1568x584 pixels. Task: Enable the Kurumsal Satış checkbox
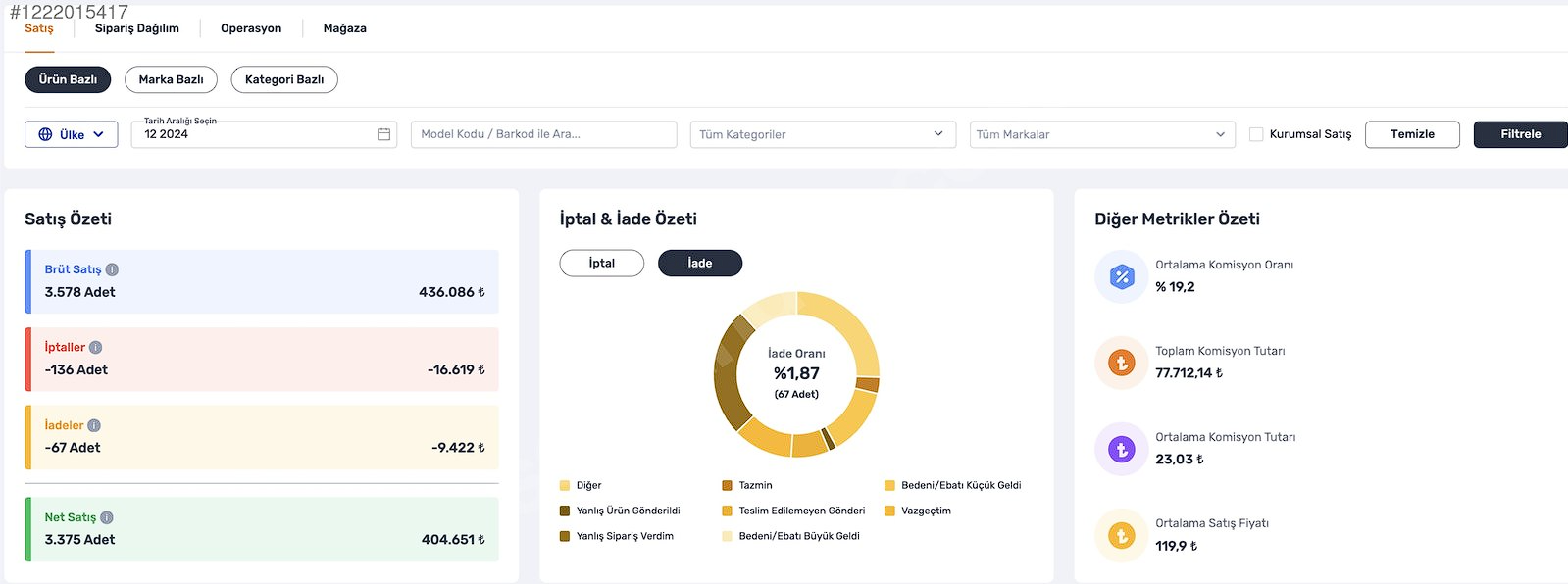(x=1256, y=134)
